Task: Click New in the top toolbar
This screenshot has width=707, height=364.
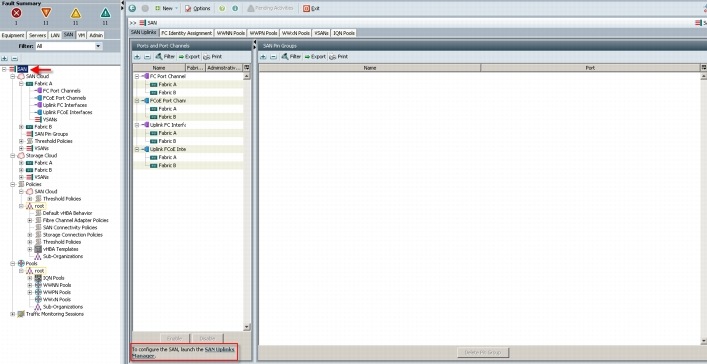Action: (x=164, y=8)
